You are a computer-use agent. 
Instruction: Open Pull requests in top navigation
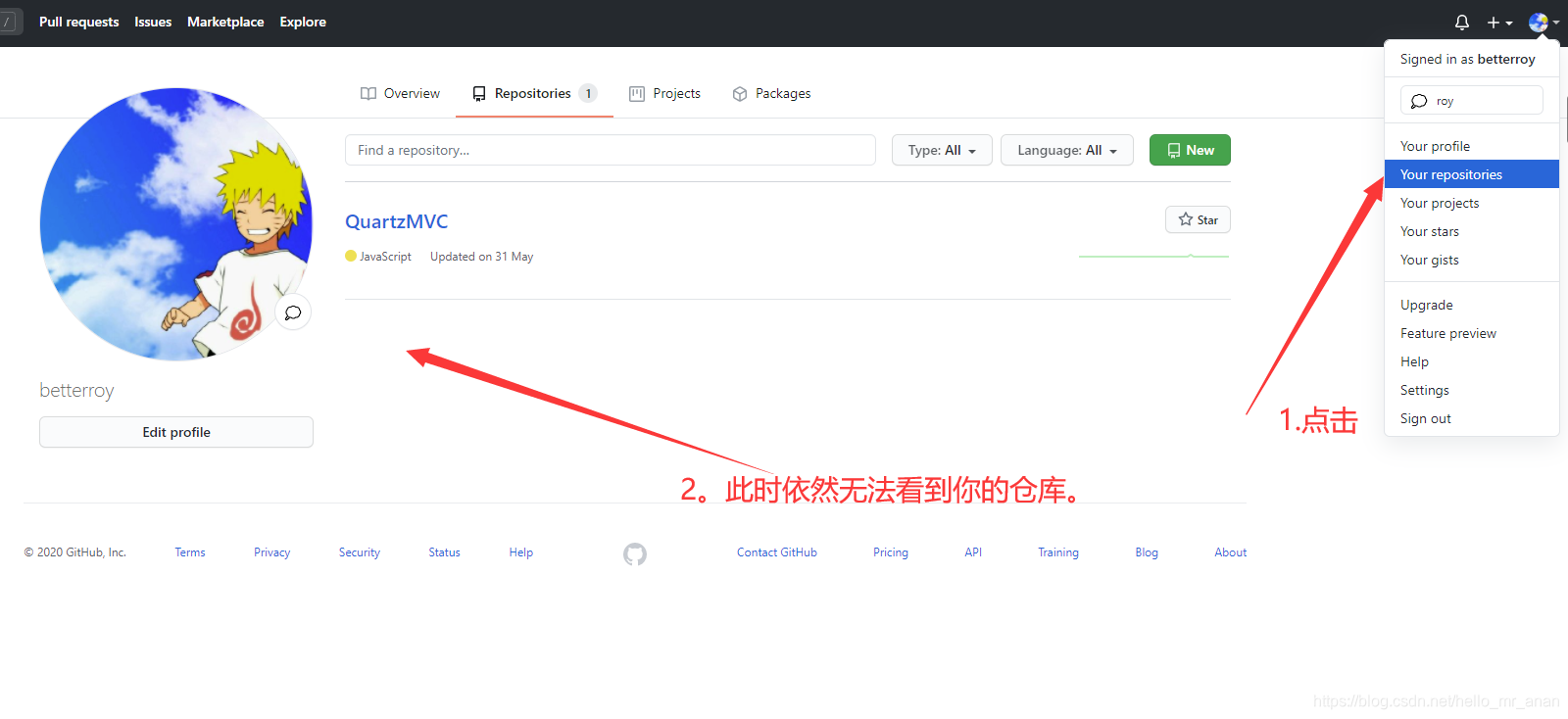pyautogui.click(x=78, y=22)
